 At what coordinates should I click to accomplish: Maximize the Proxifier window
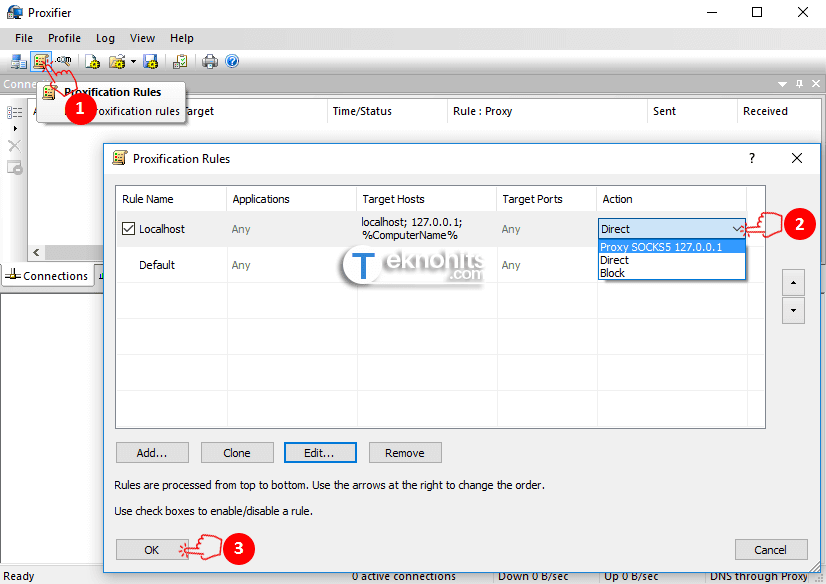[x=757, y=12]
